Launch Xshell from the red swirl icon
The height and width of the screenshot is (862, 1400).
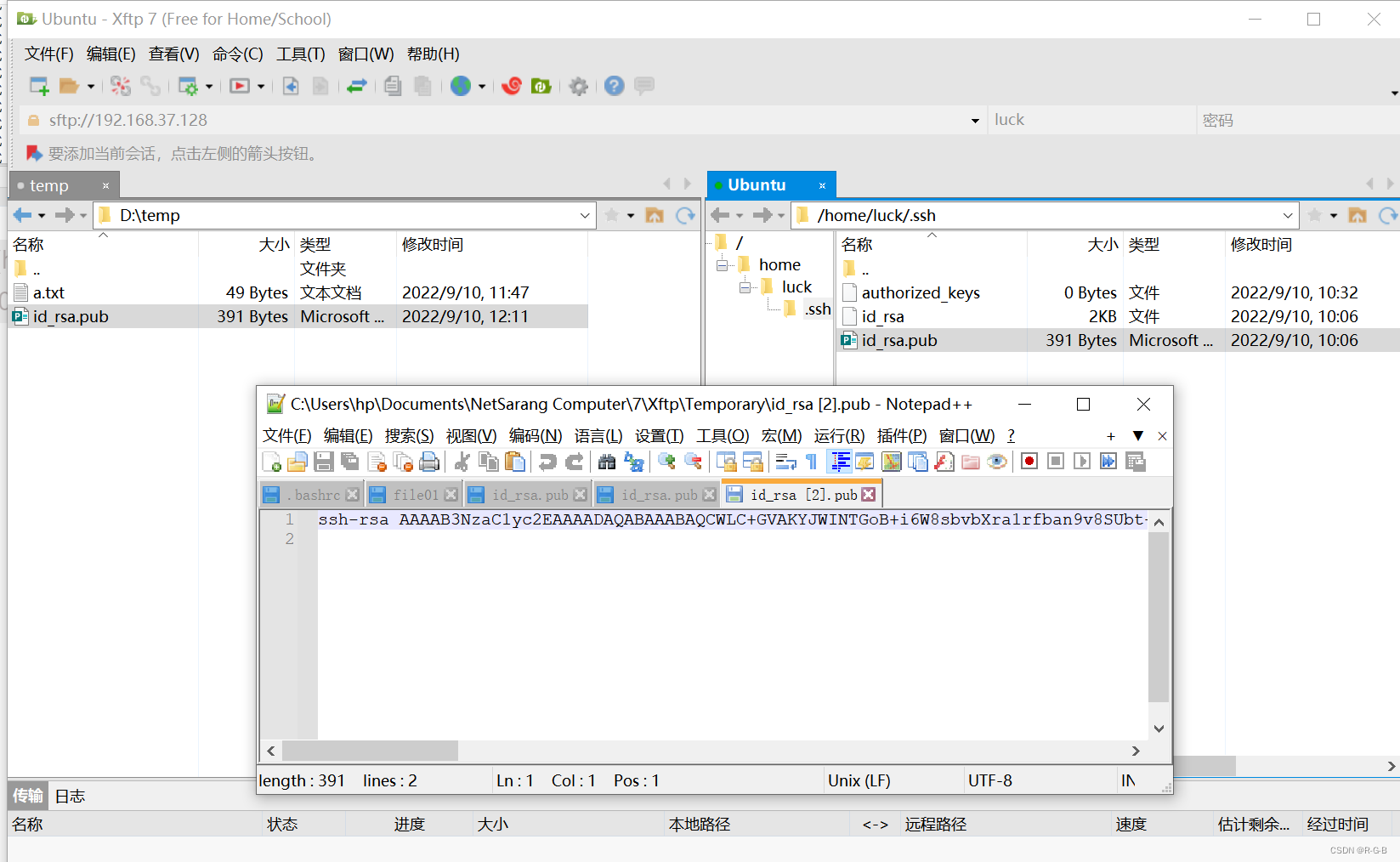click(512, 86)
